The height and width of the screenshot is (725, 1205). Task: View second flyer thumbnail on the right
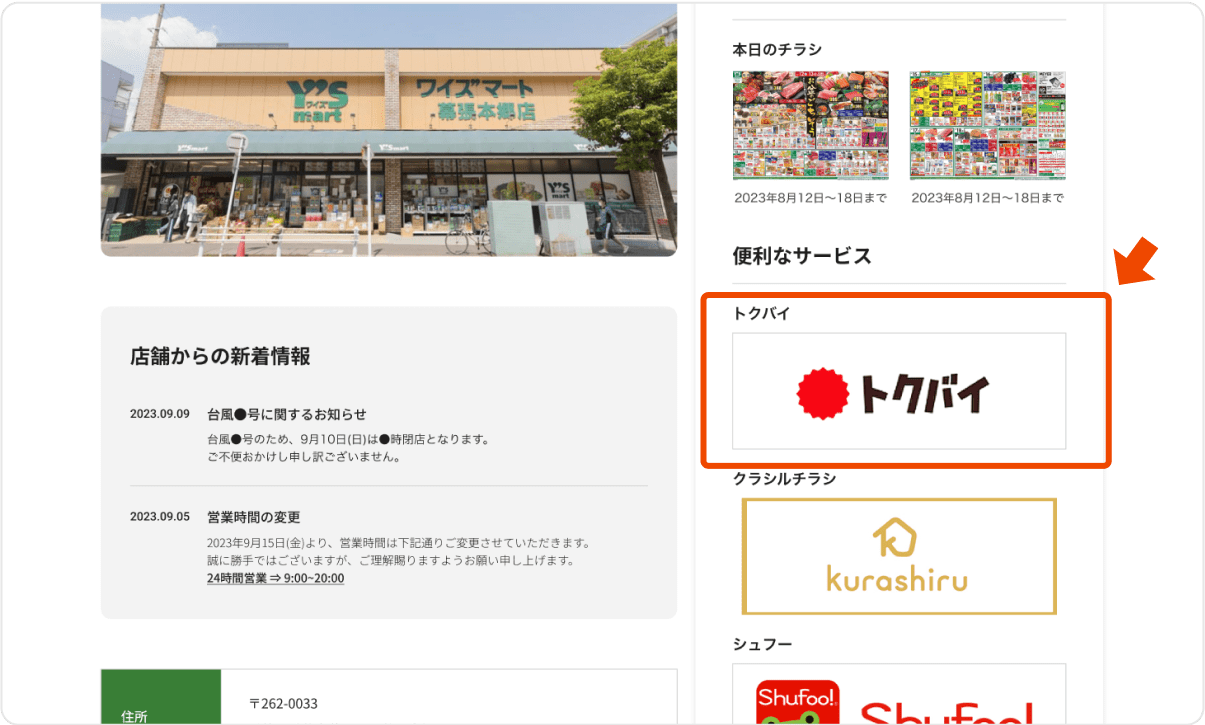(x=987, y=125)
